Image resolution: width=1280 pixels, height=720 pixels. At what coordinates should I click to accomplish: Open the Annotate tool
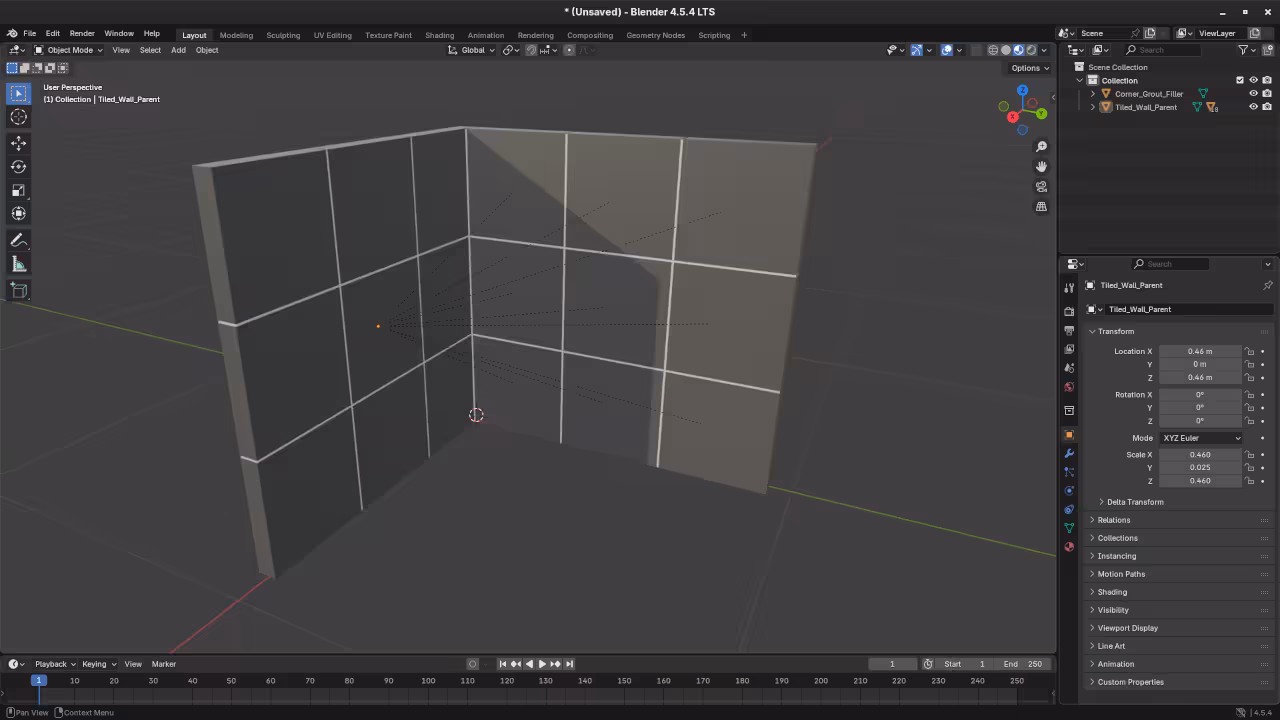(x=18, y=239)
